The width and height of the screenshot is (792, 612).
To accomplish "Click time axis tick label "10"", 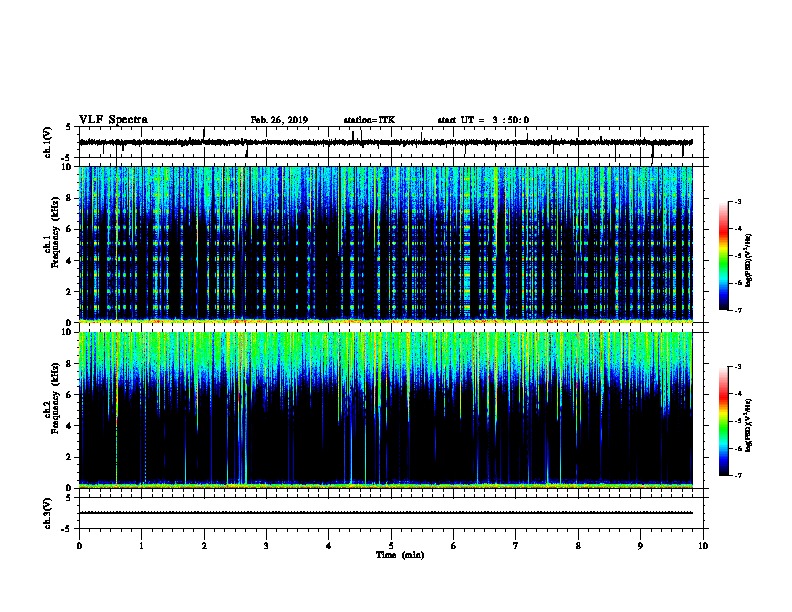I will click(703, 546).
